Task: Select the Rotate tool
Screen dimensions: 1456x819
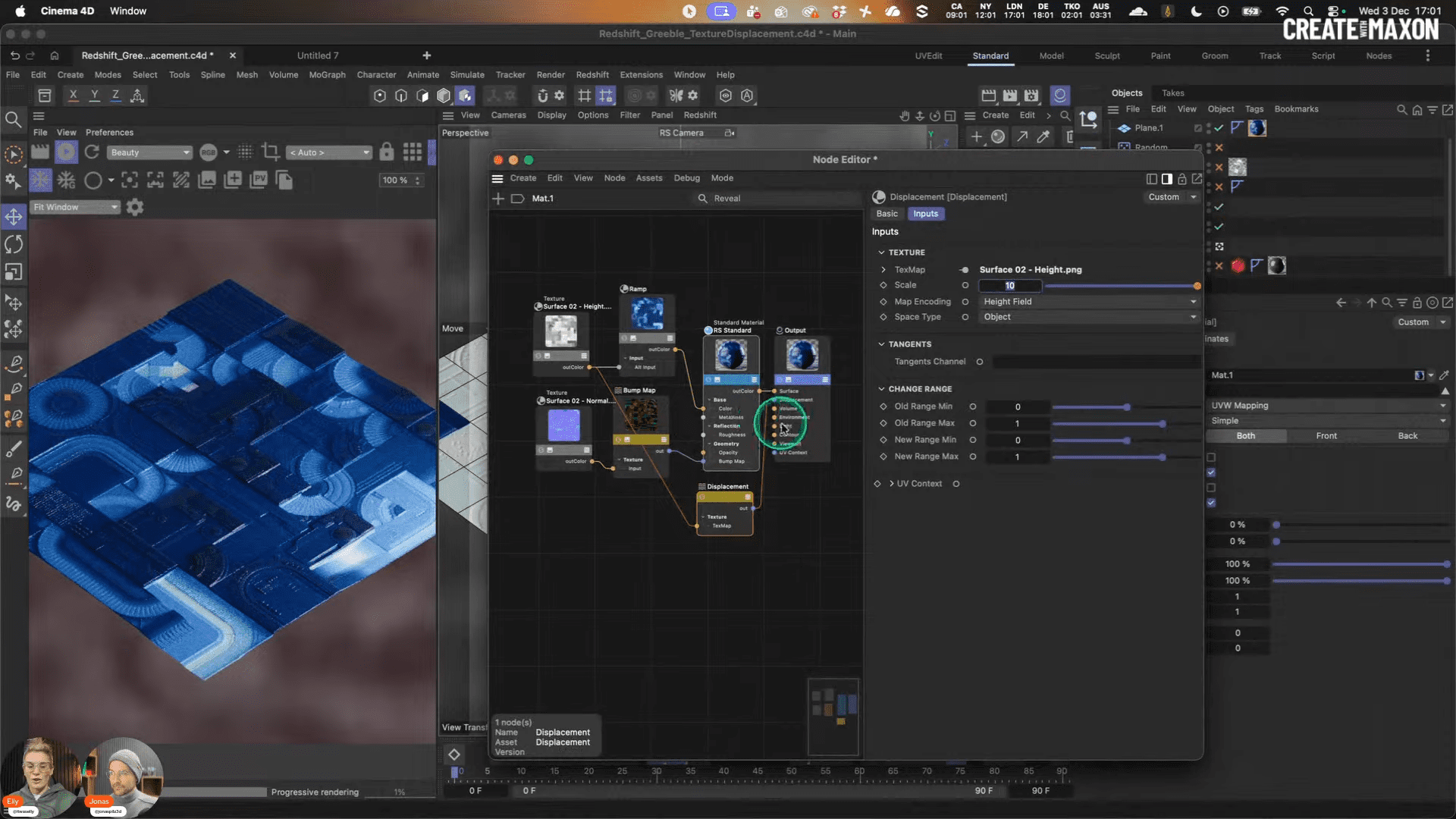Action: [x=14, y=244]
